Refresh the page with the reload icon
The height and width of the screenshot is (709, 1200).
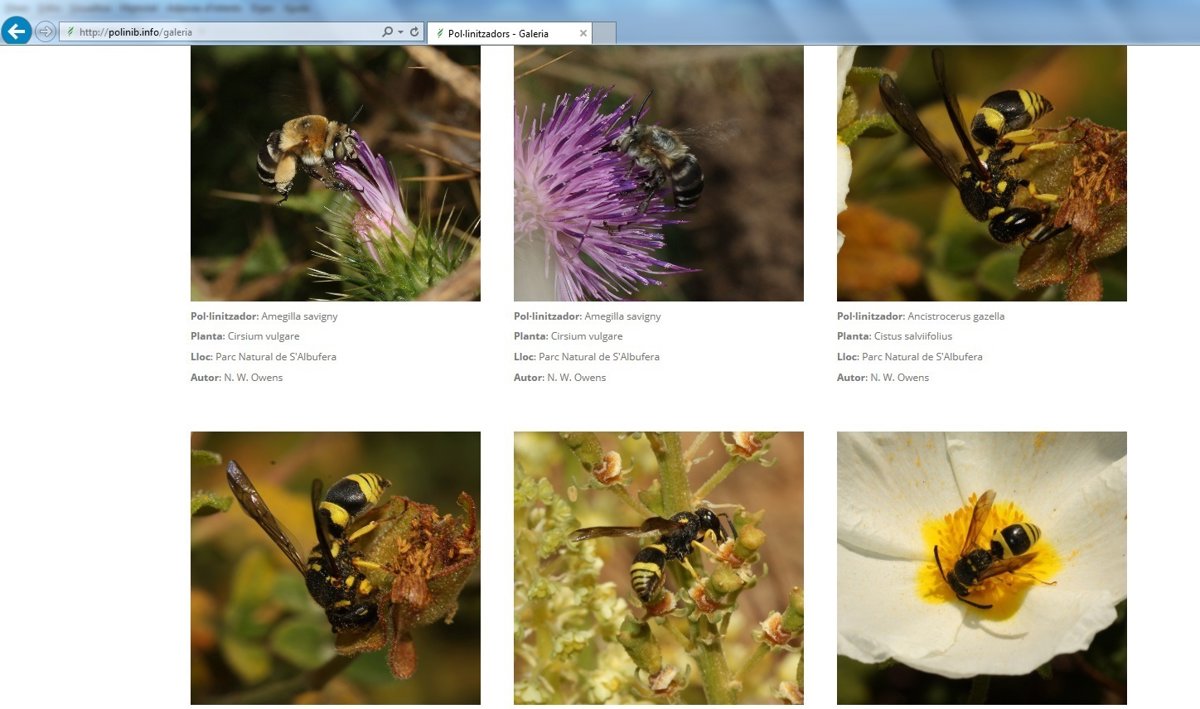tap(415, 32)
